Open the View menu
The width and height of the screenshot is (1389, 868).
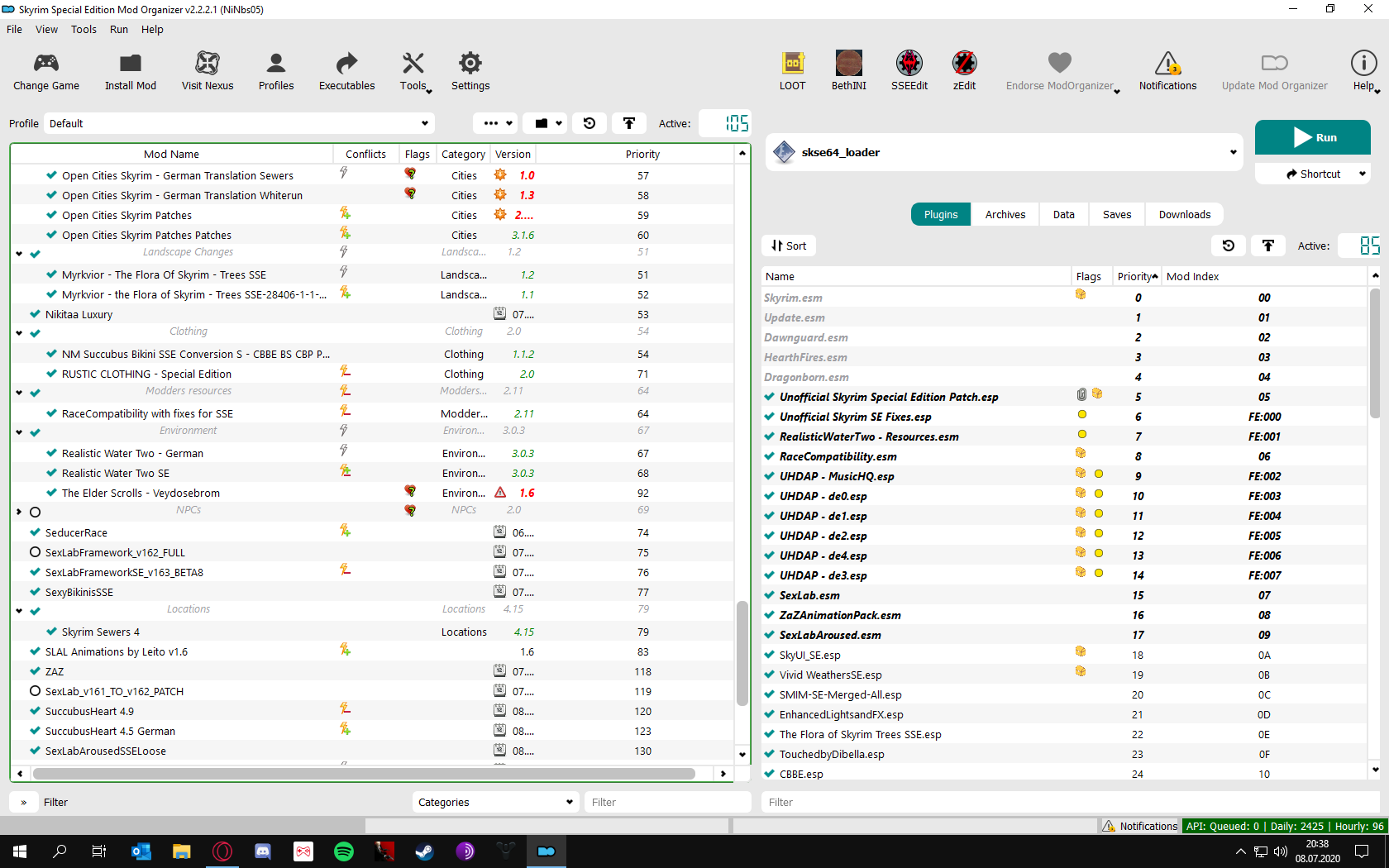click(x=46, y=29)
